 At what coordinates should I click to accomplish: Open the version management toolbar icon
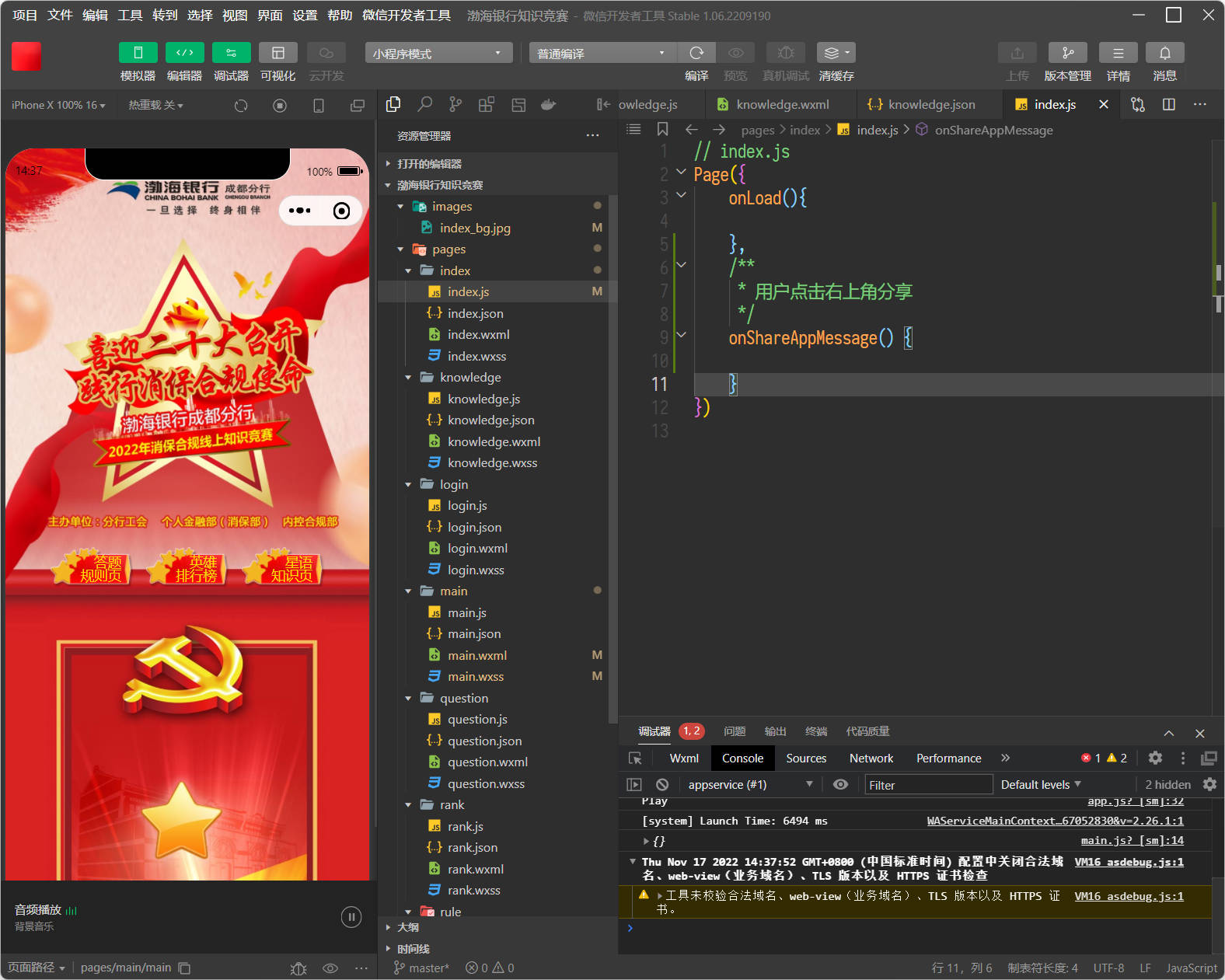click(1067, 53)
